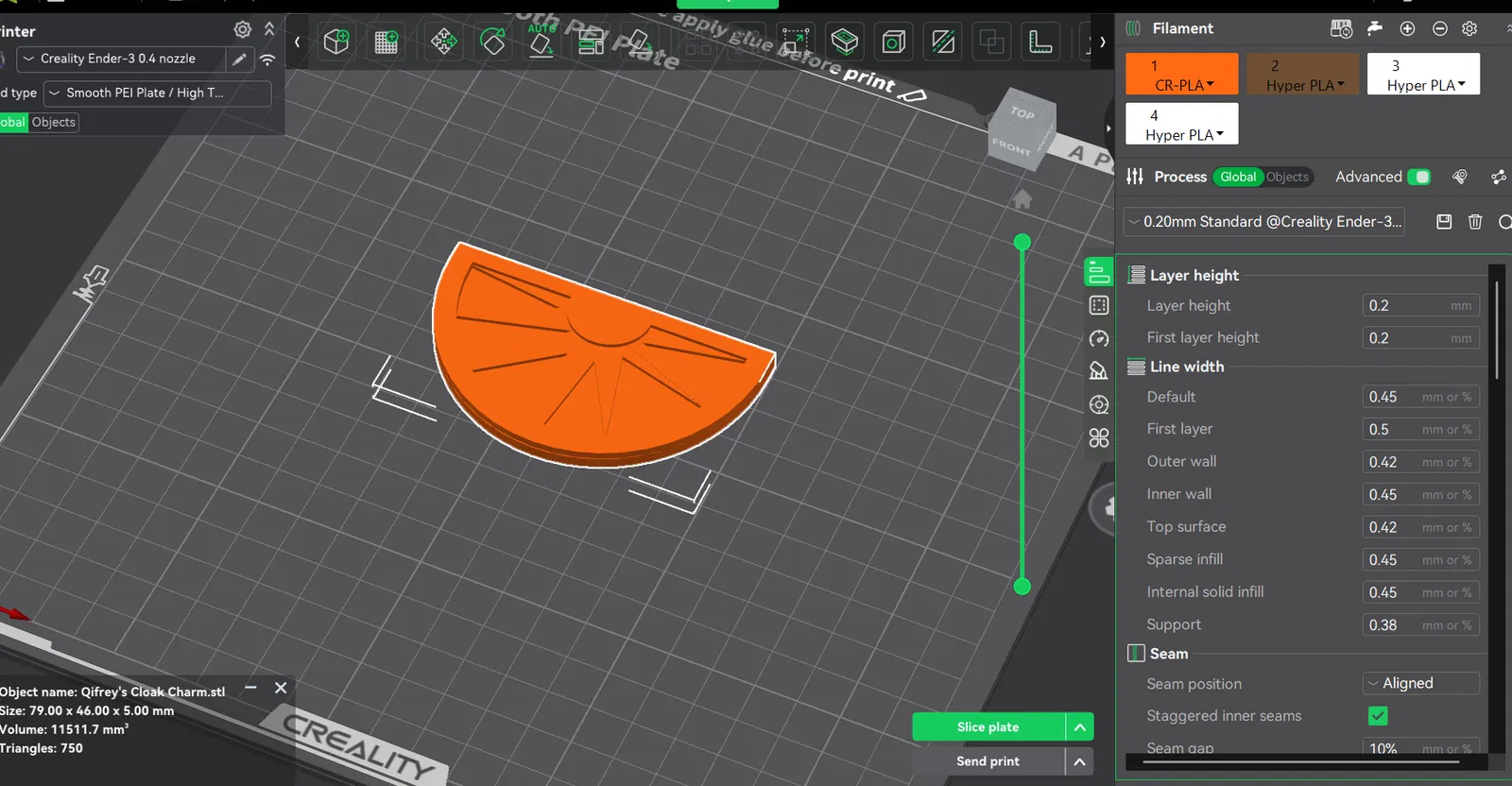Delete the process preset with trash icon
The height and width of the screenshot is (786, 1512).
(1475, 222)
